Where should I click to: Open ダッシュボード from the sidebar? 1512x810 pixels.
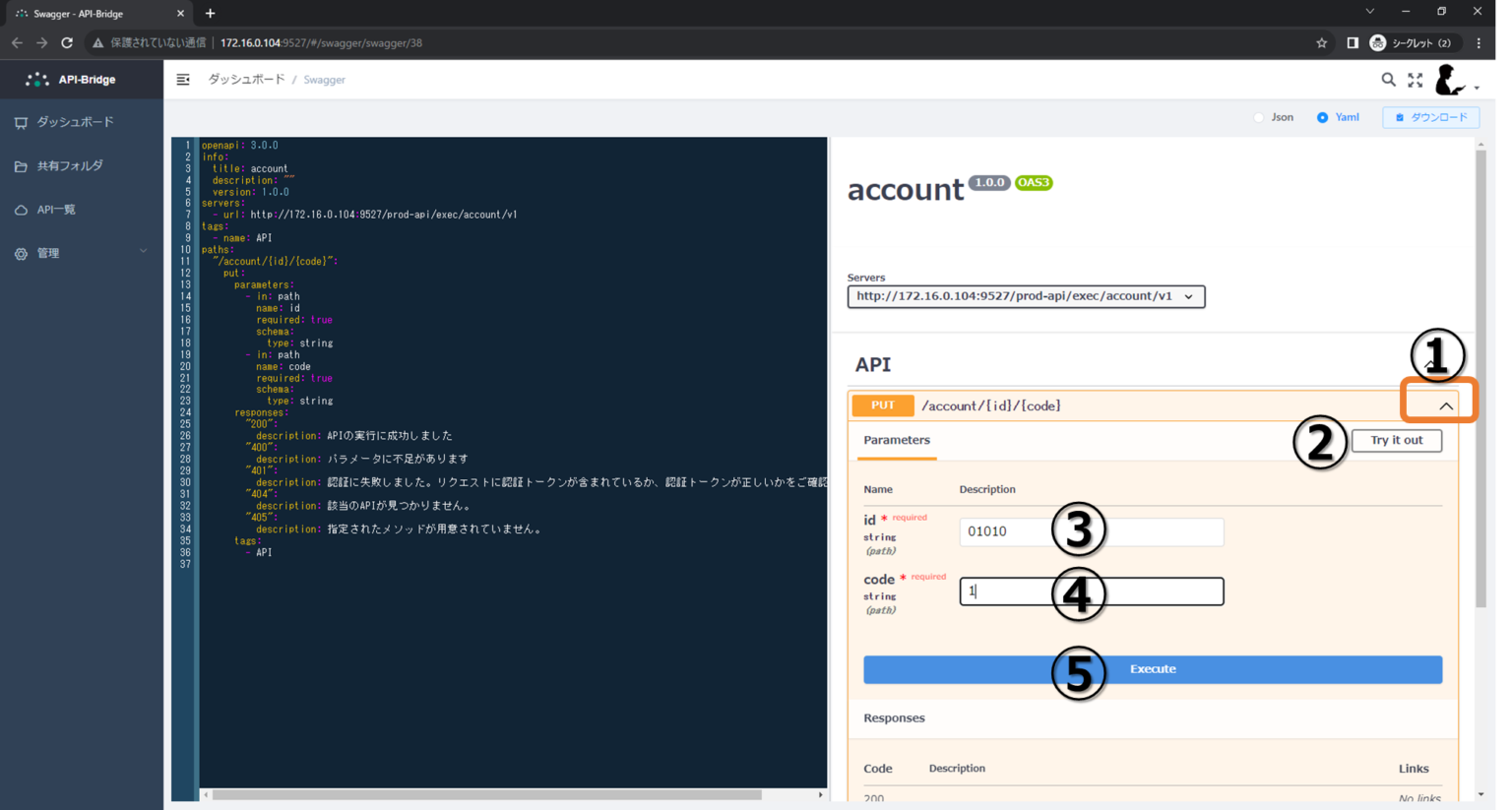point(74,121)
